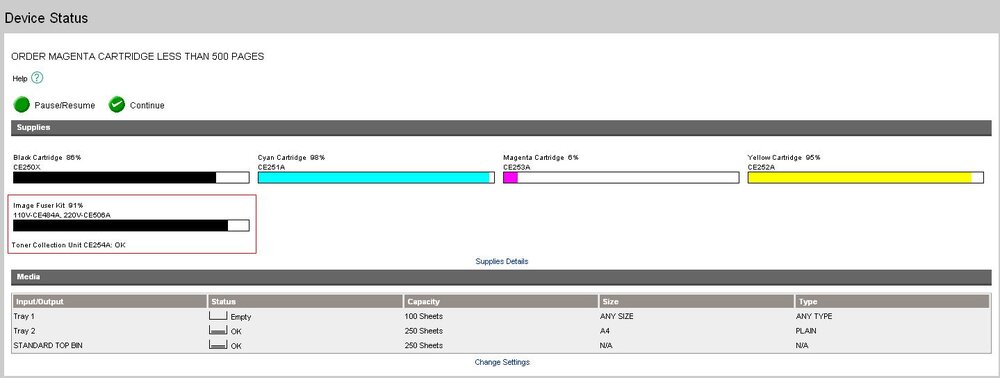The width and height of the screenshot is (1000, 378).
Task: Click the Device Status page title
Action: (x=47, y=18)
